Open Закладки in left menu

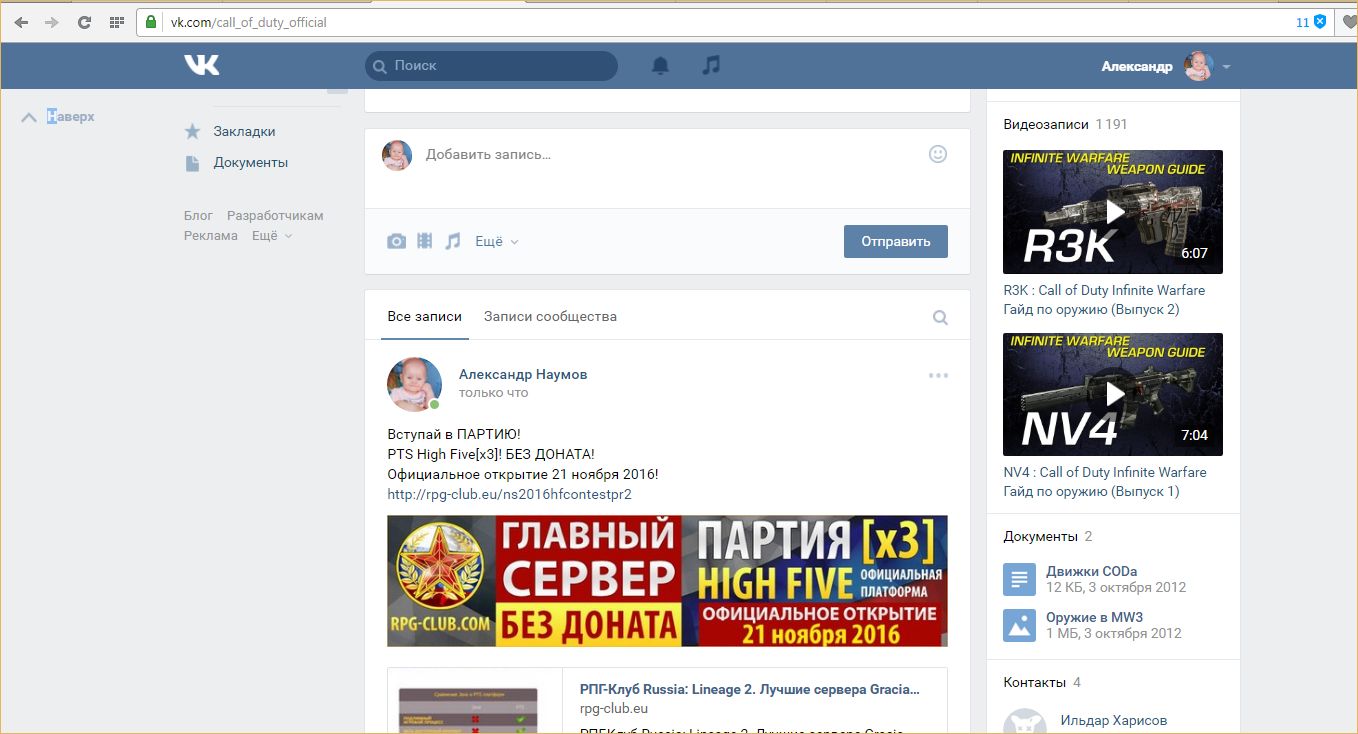coord(244,131)
